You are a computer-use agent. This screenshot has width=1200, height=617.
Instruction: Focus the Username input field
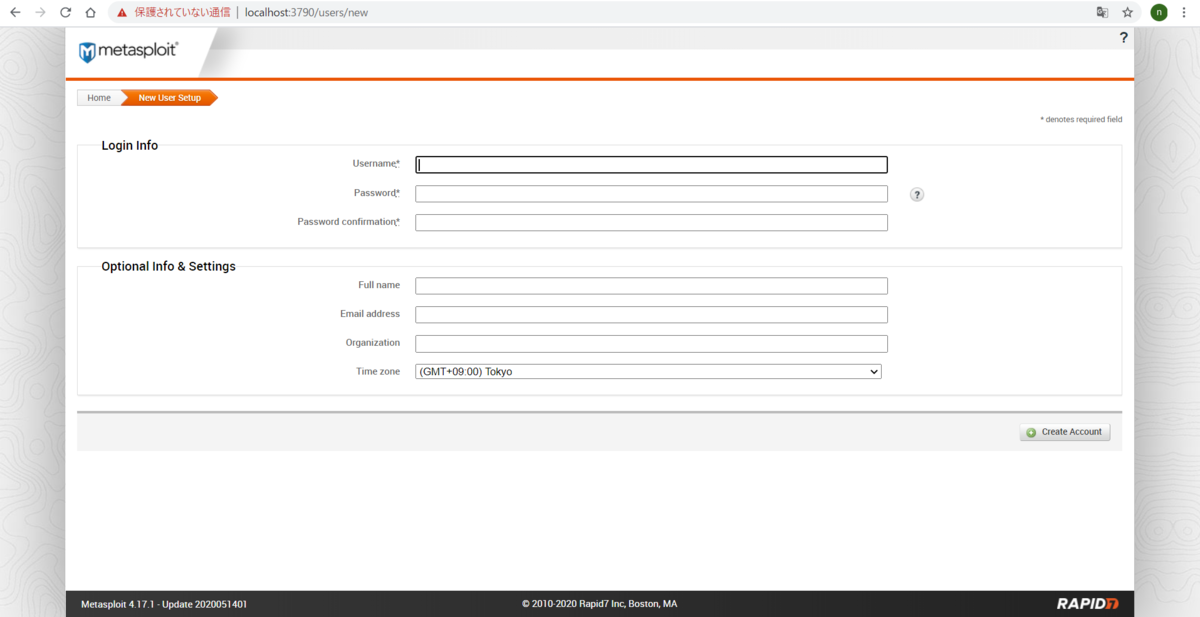point(651,165)
